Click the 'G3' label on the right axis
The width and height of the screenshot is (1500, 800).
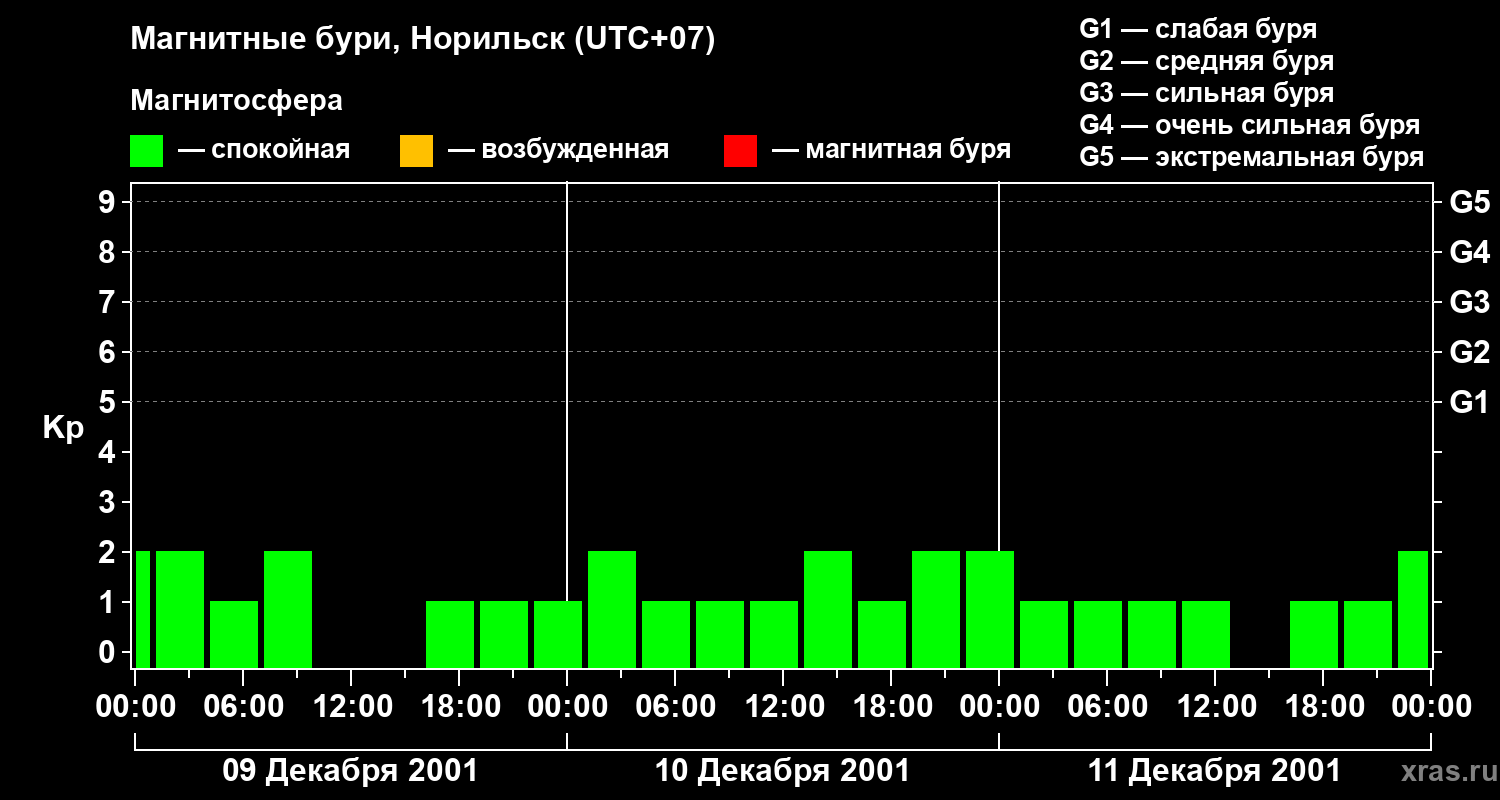(x=1470, y=302)
